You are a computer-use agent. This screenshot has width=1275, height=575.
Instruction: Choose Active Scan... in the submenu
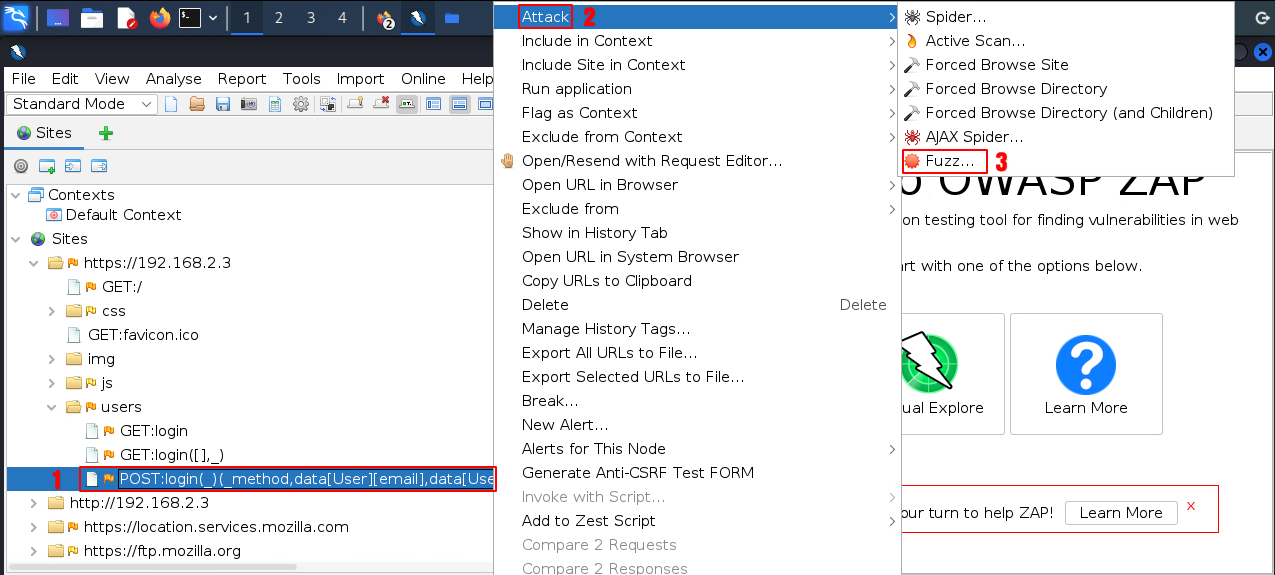[975, 41]
